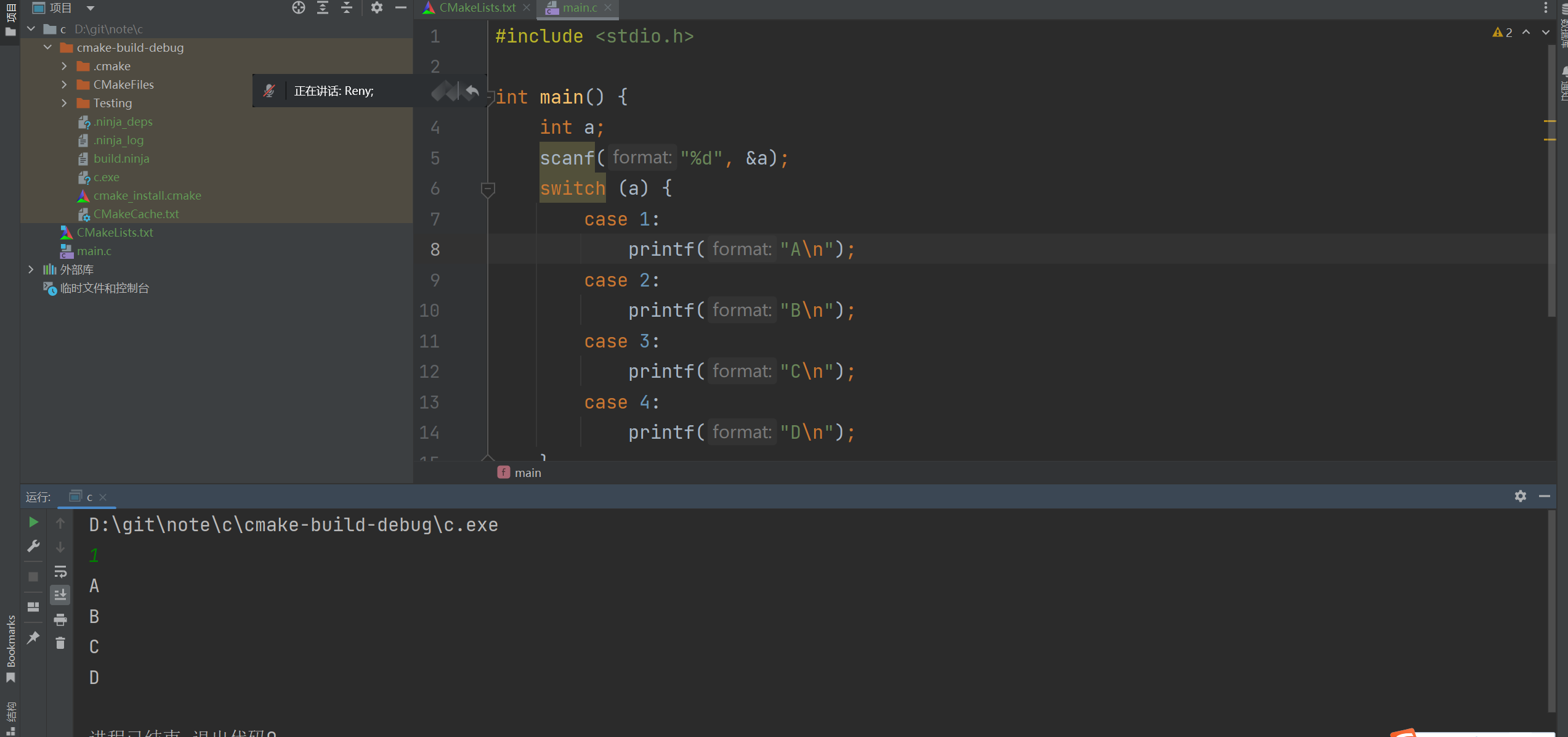Clear console output with trash icon

(60, 643)
